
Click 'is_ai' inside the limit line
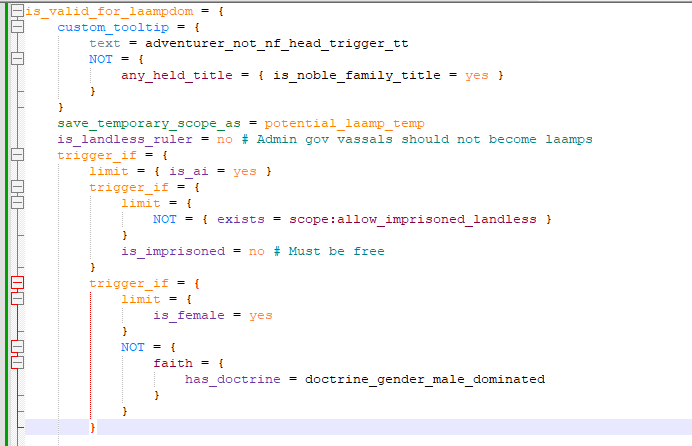(189, 171)
